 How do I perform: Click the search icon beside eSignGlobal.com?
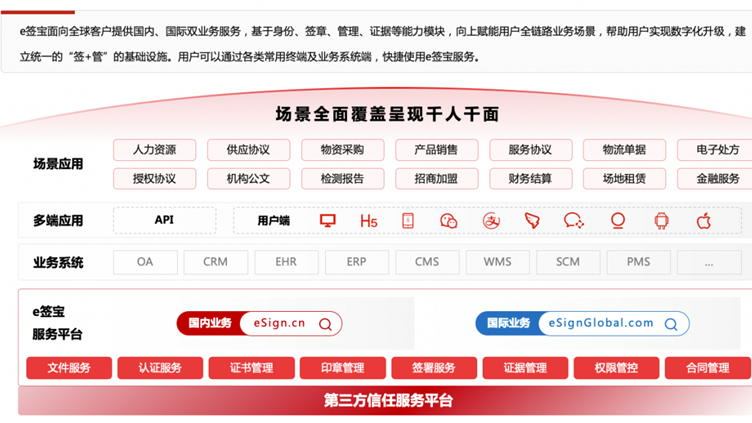[672, 324]
